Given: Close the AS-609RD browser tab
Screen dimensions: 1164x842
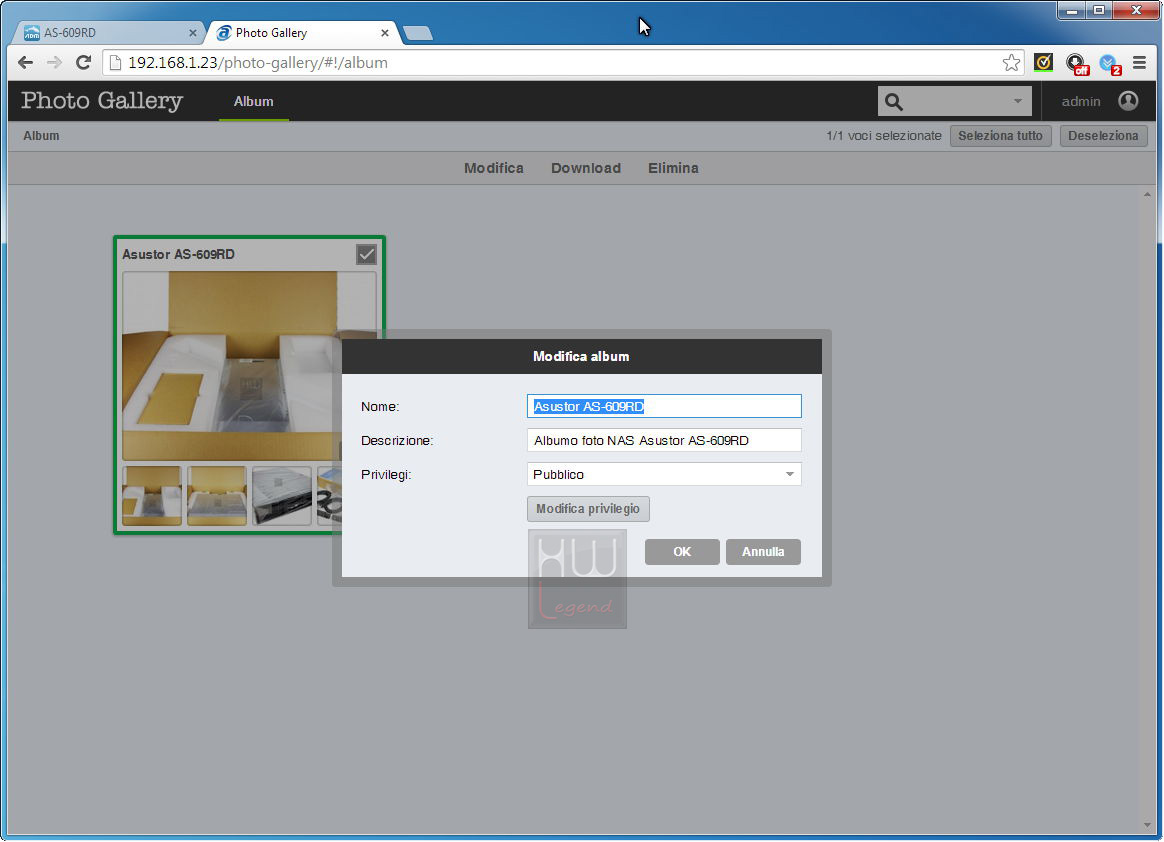Looking at the screenshot, I should point(192,33).
